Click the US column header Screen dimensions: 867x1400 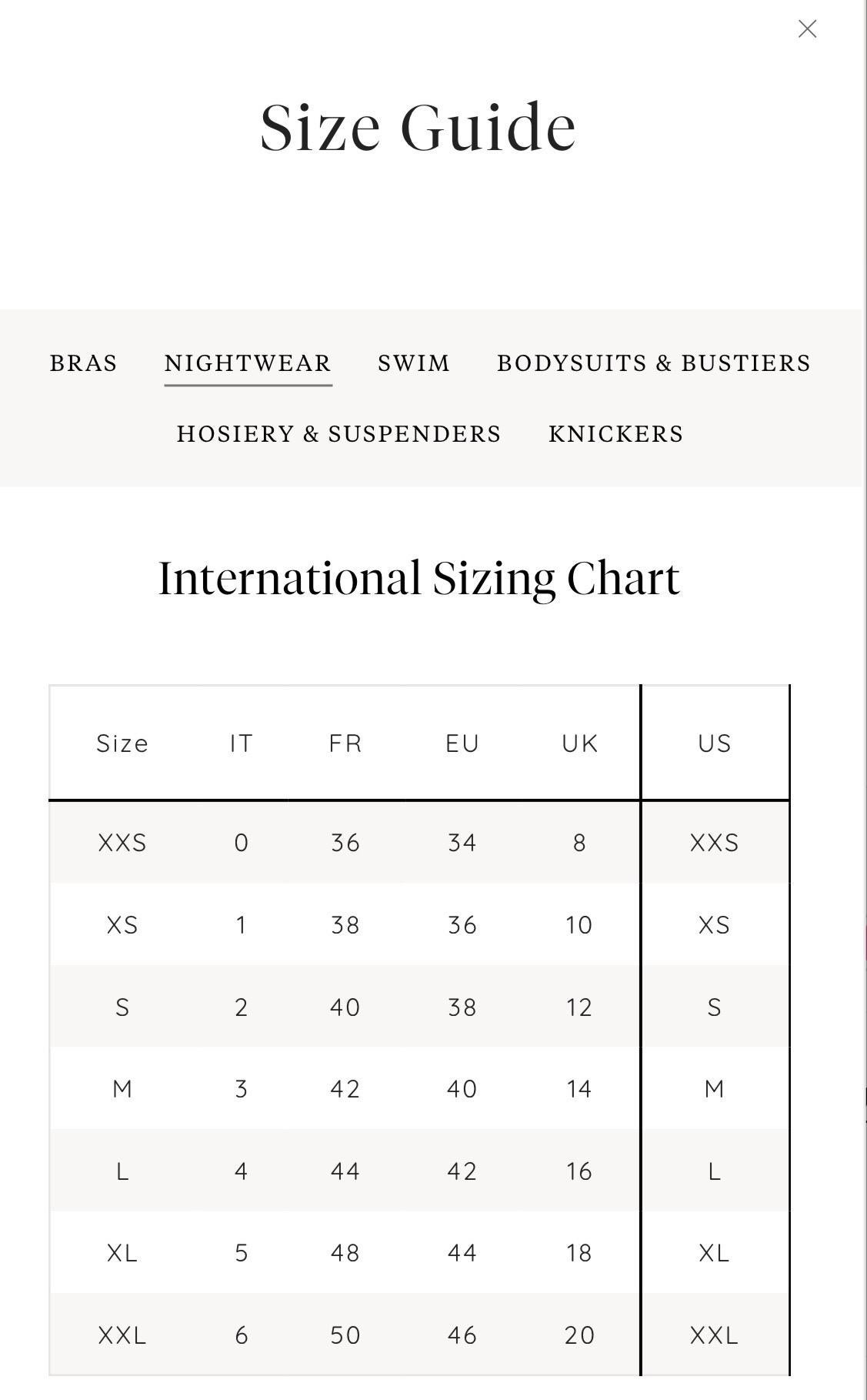pos(715,743)
